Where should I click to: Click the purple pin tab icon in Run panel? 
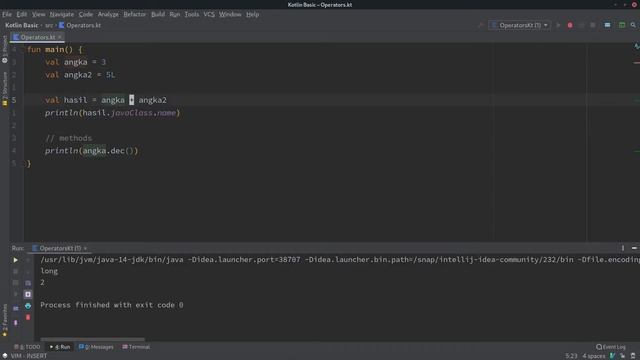click(x=16, y=322)
